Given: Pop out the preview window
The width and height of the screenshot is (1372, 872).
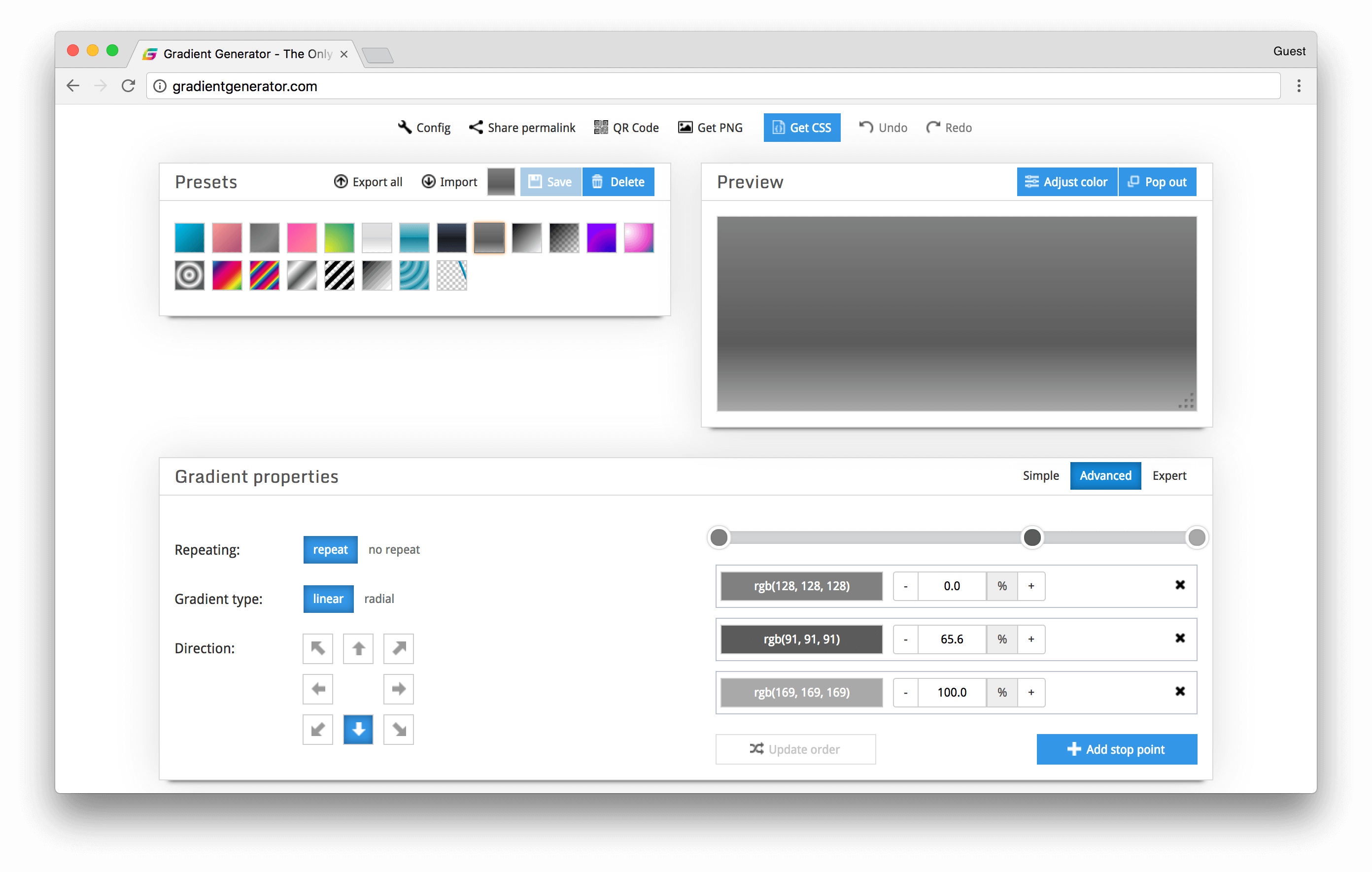Looking at the screenshot, I should 1156,181.
